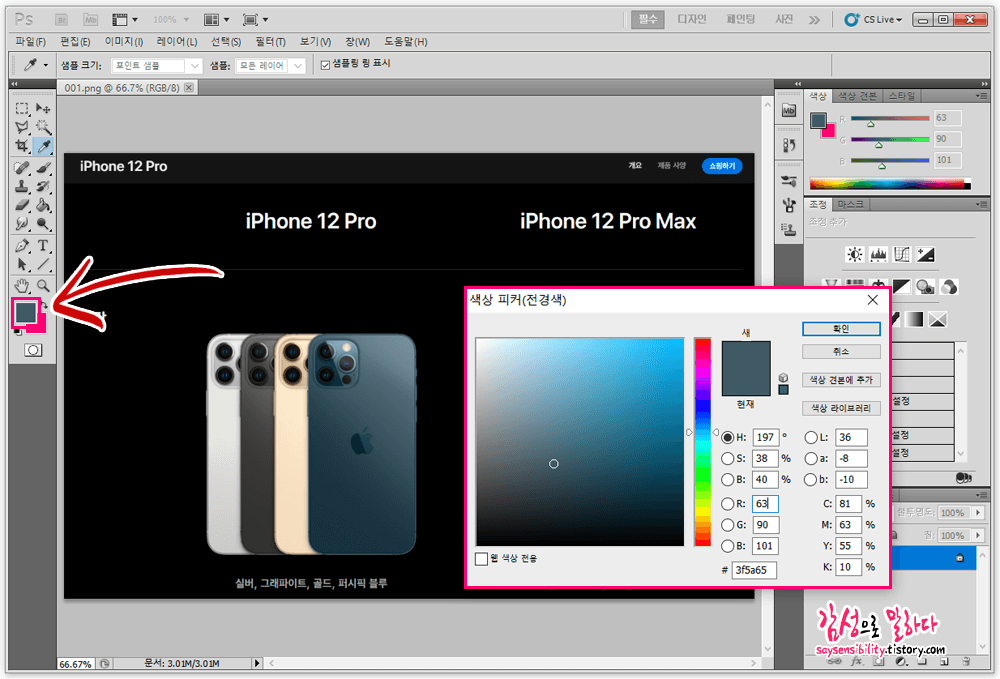1000x679 pixels.
Task: Add an Exposure adjustment
Action: point(925,255)
